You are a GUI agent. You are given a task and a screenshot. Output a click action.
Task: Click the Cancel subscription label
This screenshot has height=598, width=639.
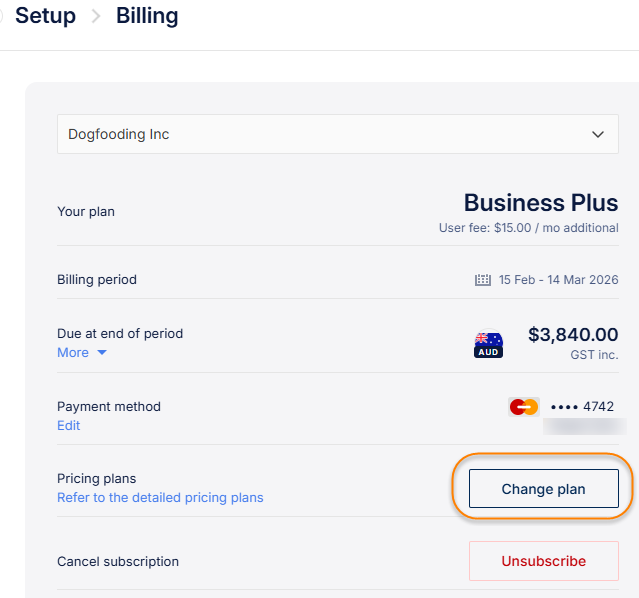[x=118, y=561]
